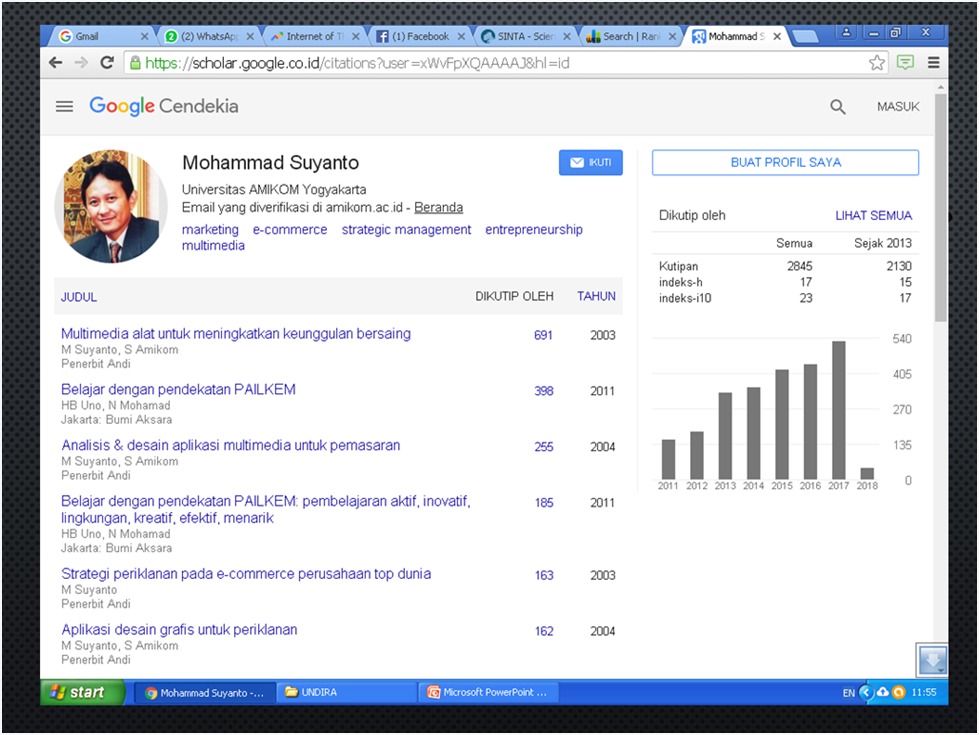
Task: Open Belajar dengan pendekatan PAILKEM article
Action: [179, 390]
